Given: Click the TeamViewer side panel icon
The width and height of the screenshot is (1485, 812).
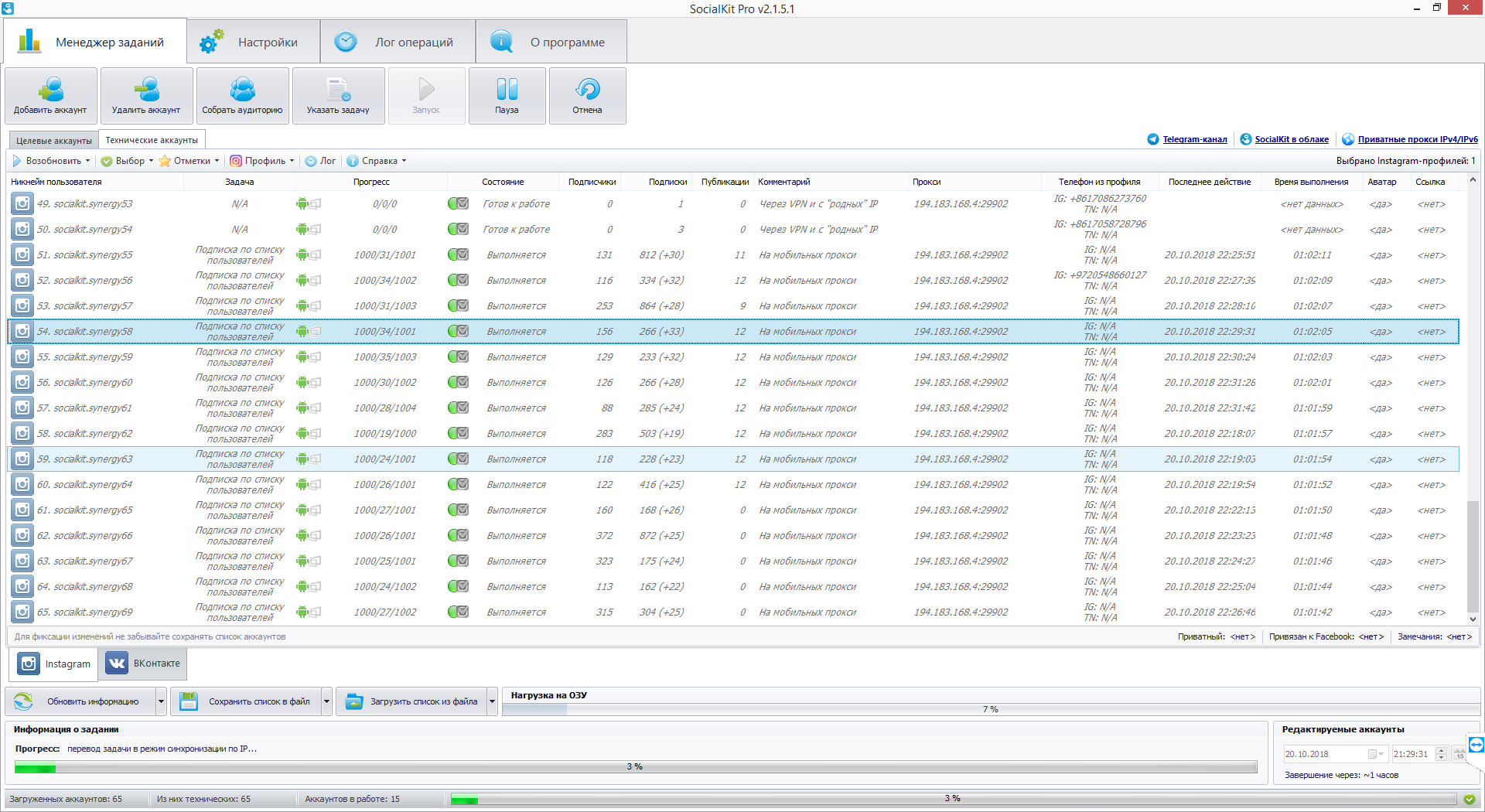Looking at the screenshot, I should 1476,745.
